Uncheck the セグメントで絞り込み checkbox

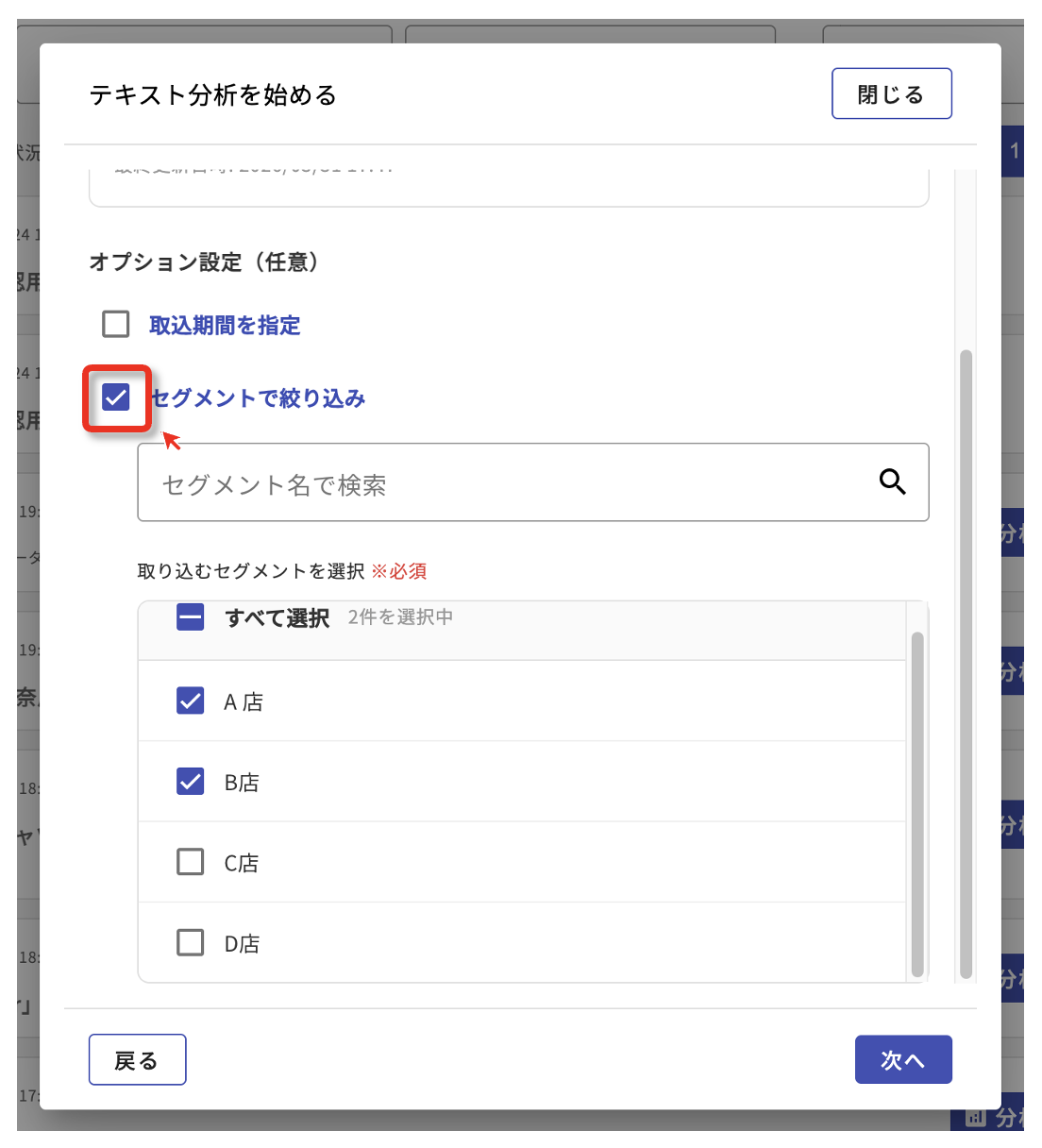coord(116,397)
